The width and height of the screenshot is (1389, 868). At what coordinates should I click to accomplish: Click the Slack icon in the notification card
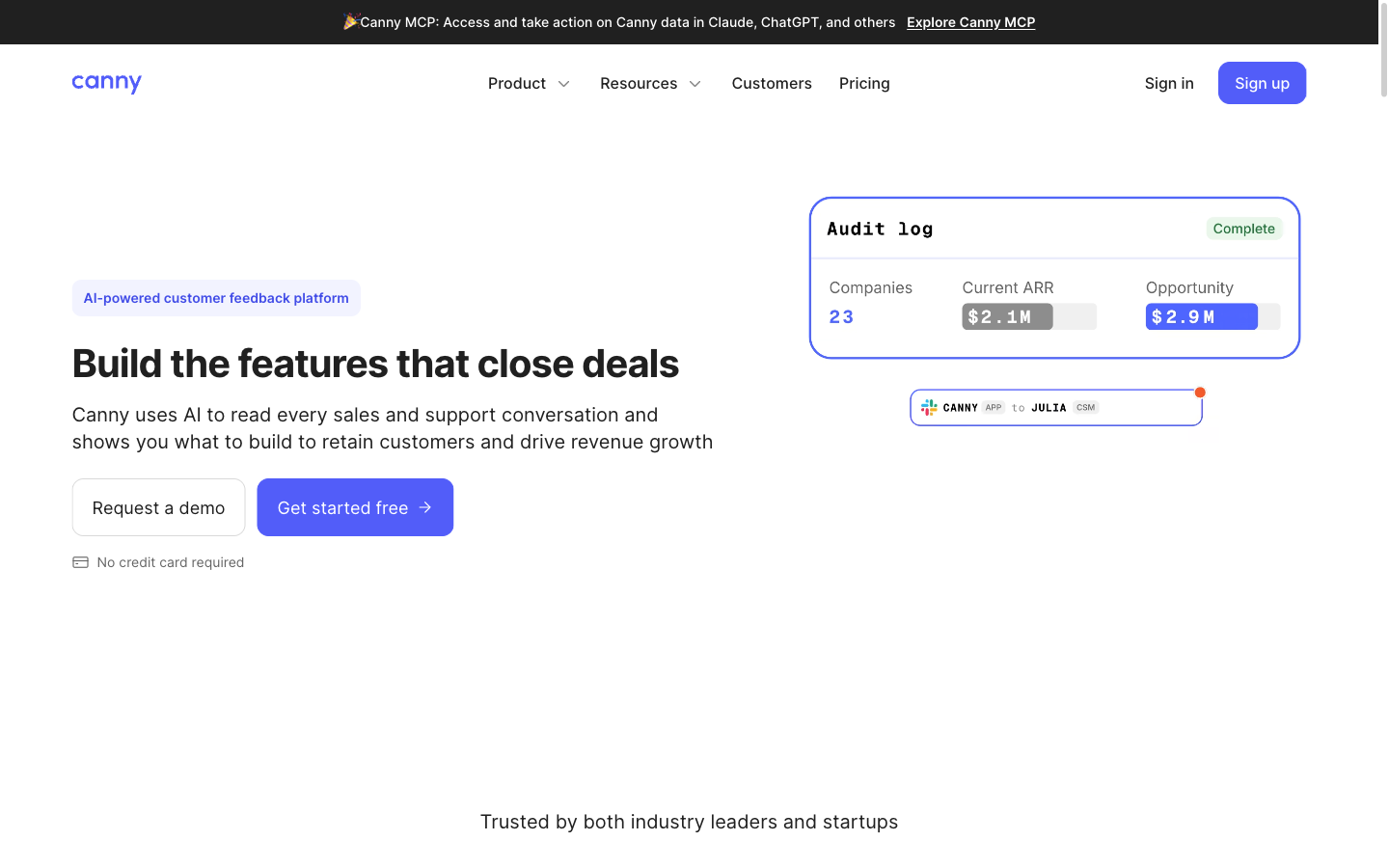point(929,408)
